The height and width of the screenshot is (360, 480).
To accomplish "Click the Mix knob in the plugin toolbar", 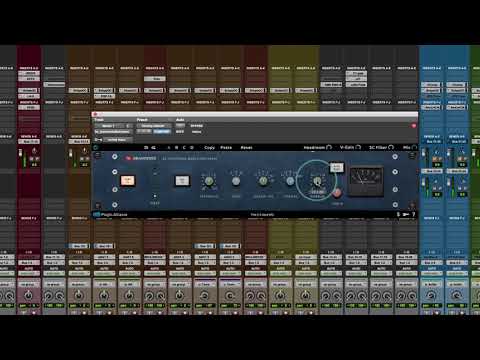I will [414, 147].
